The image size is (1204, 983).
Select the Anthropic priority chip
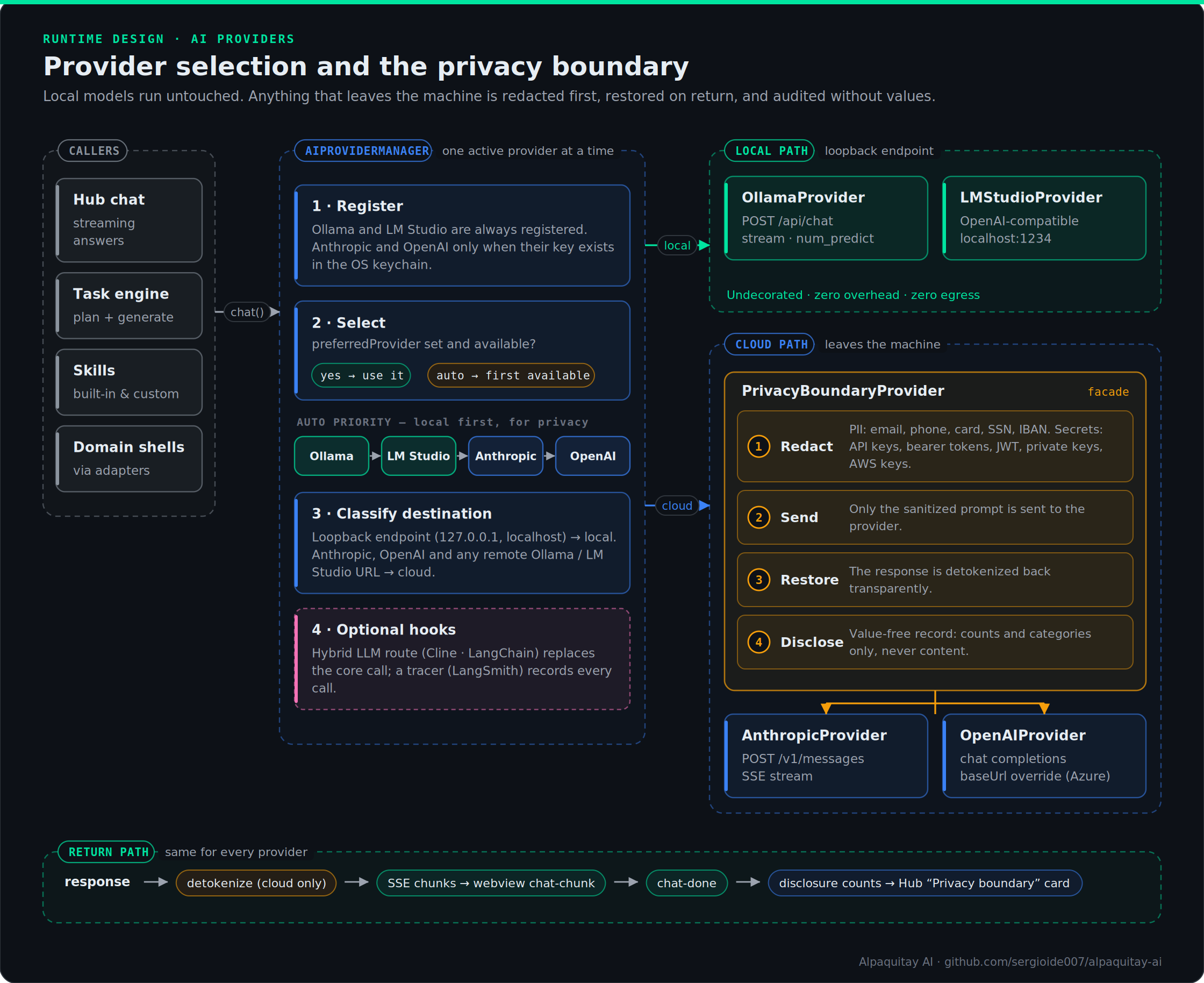505,456
